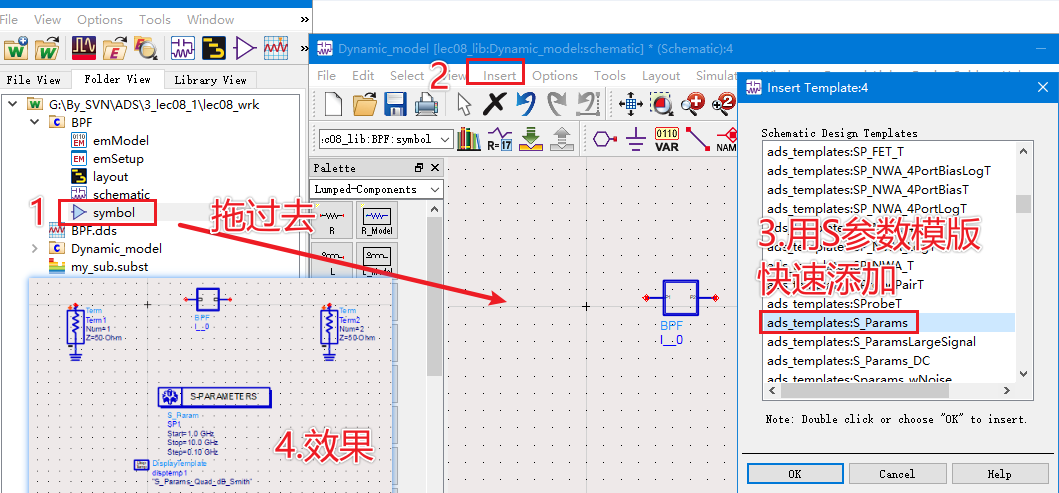Screen dimensions: 1059x493
Task: Click Help in Insert Template dialog
Action: coord(999,474)
